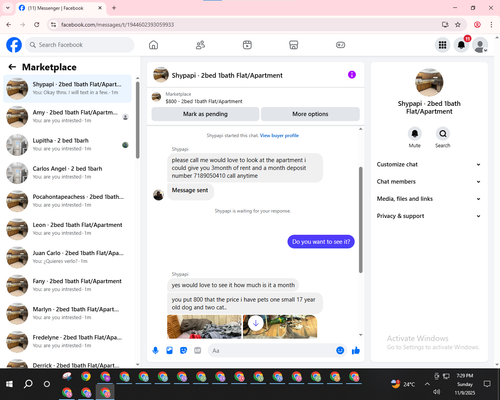Expand Privacy & support section

click(429, 216)
